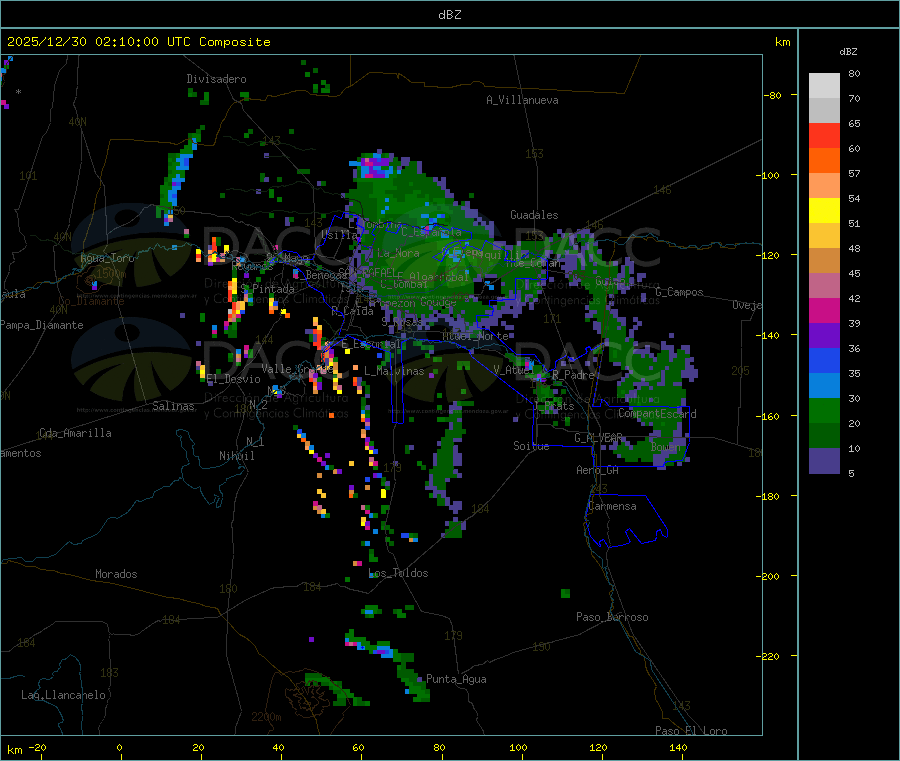The width and height of the screenshot is (900, 761).
Task: Click the Bowen location label
Action: (x=666, y=446)
